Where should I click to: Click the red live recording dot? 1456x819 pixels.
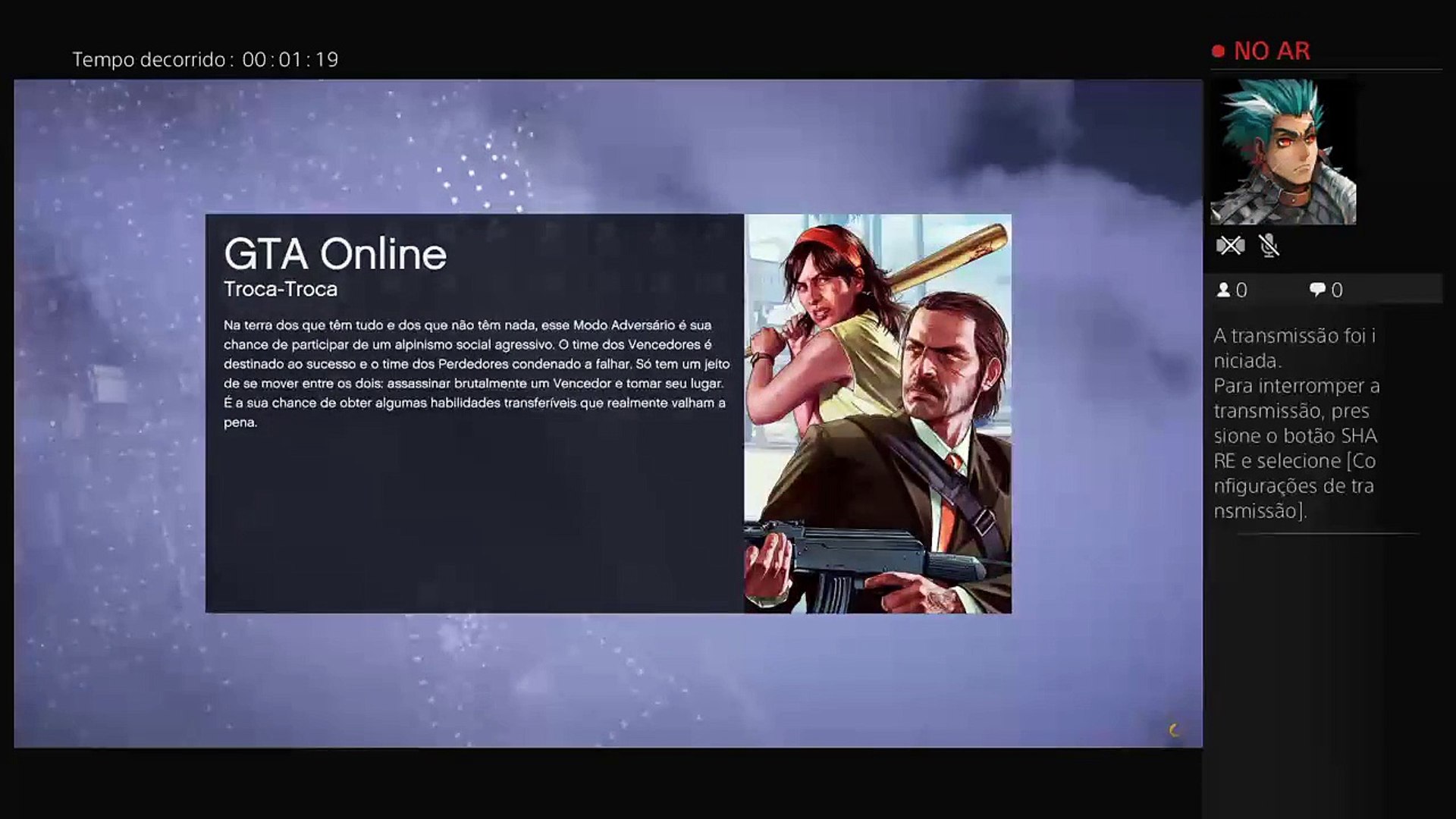tap(1219, 52)
